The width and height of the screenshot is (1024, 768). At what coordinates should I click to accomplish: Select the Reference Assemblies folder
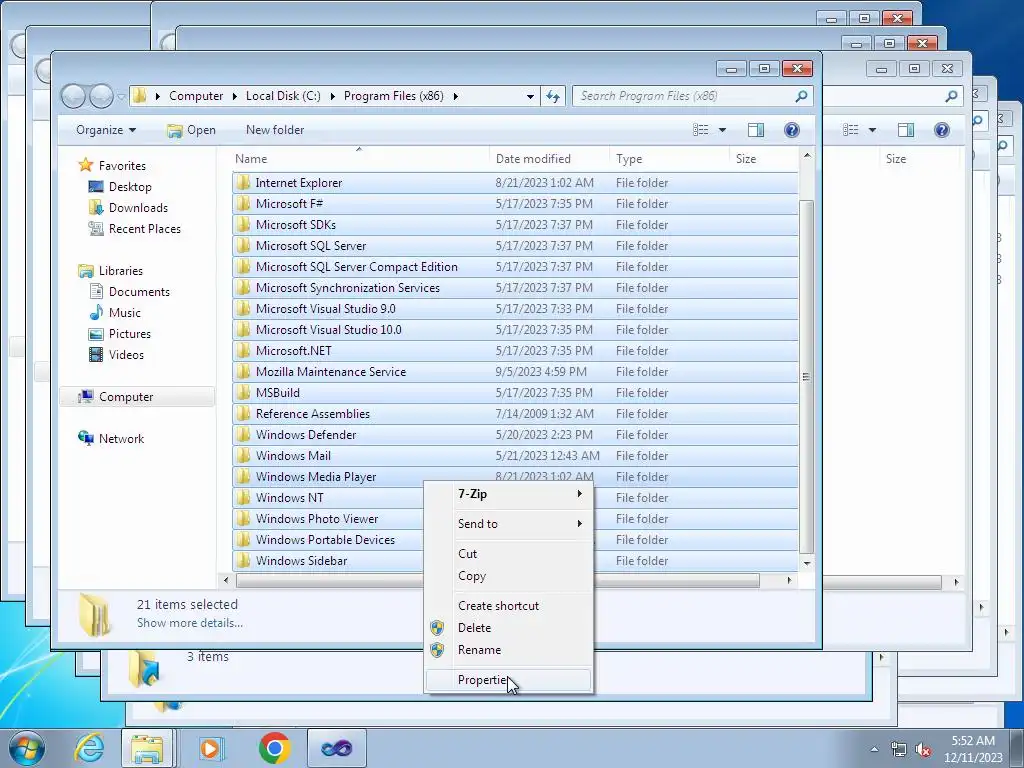pos(515,413)
